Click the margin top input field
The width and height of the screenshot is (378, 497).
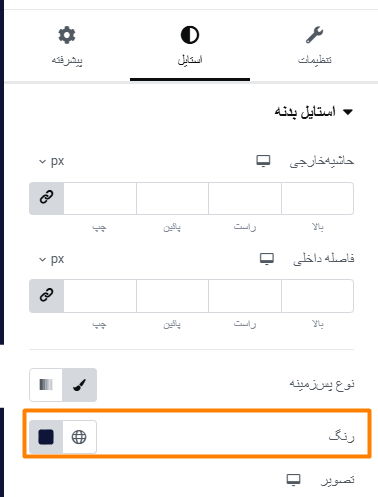point(317,198)
